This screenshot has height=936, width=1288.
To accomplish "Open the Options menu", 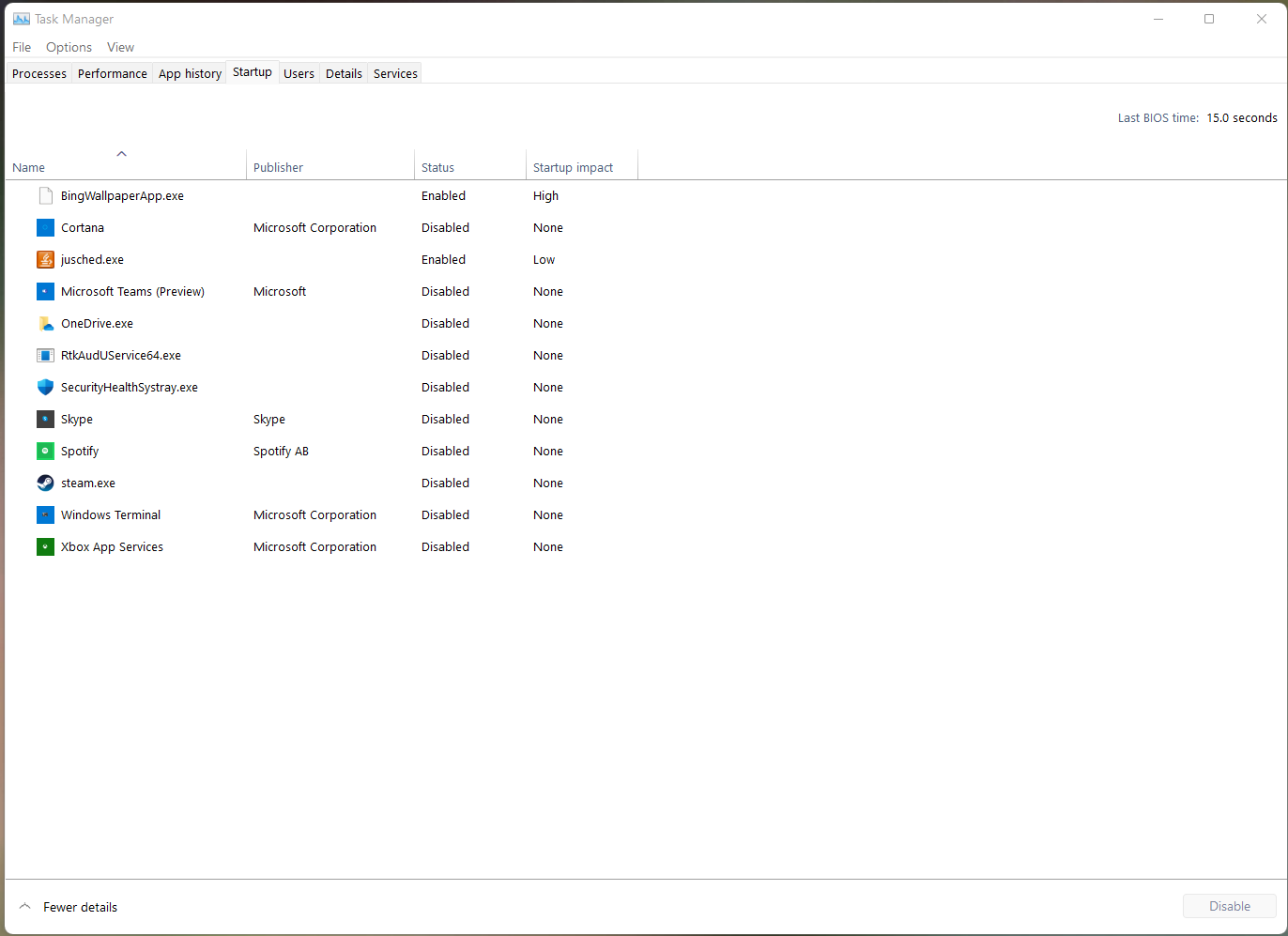I will click(69, 47).
